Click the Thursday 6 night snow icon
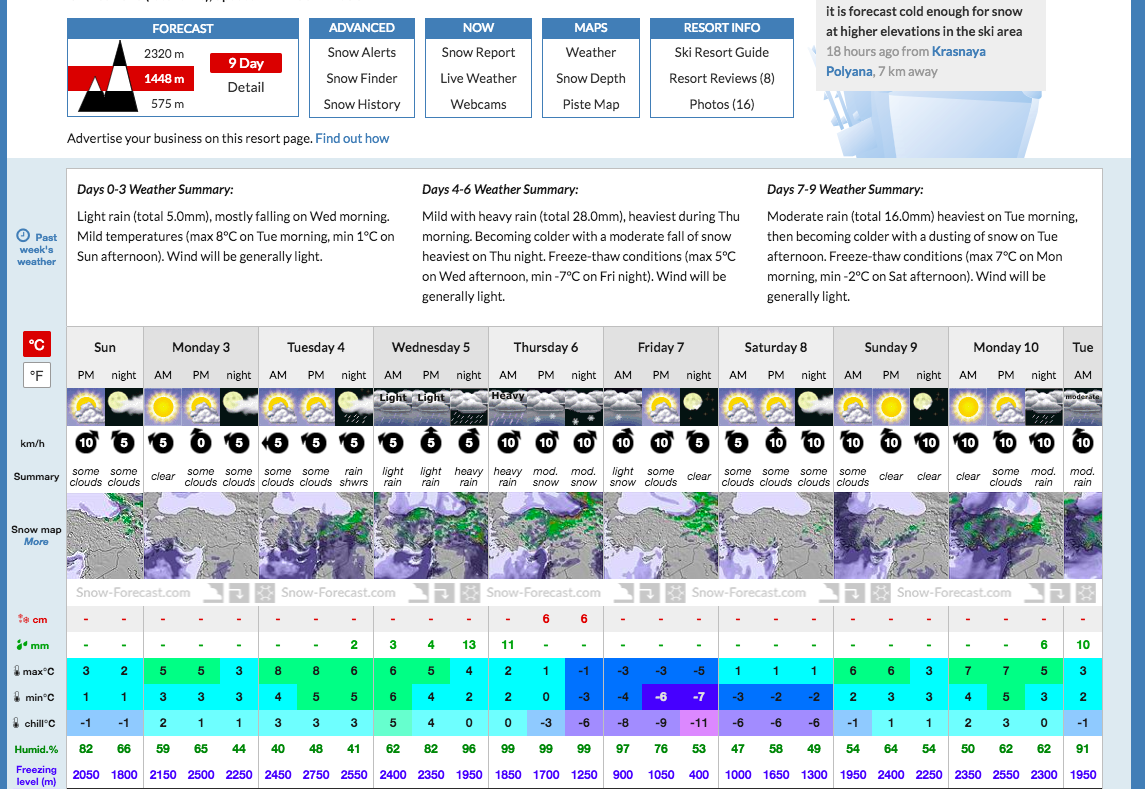 (584, 407)
